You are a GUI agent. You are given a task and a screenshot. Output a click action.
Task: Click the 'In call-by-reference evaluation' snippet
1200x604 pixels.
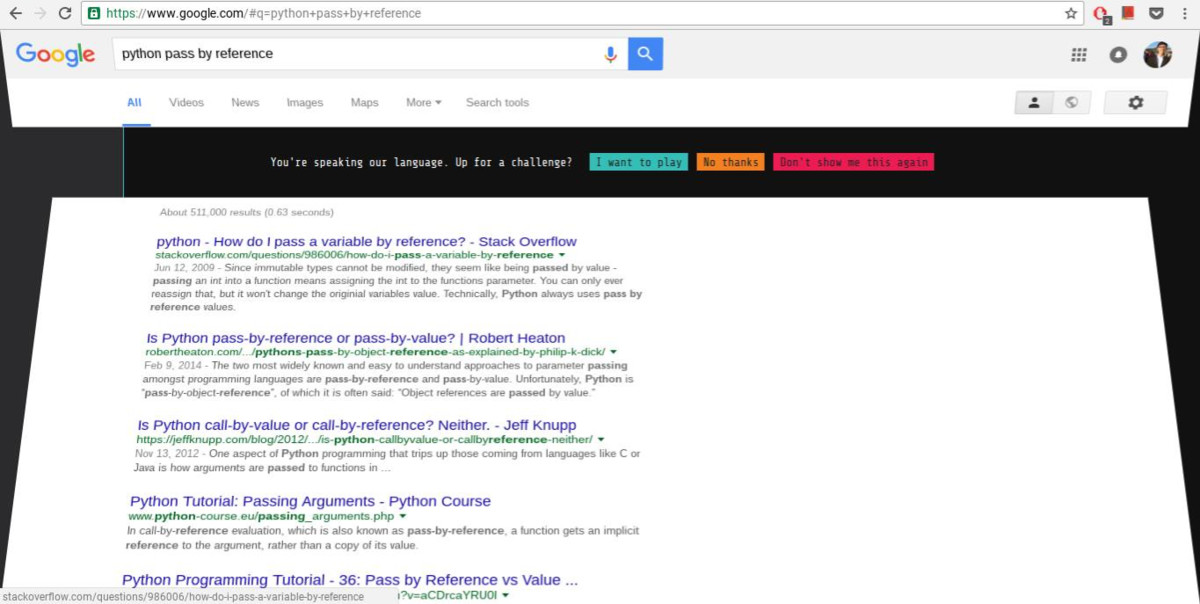click(x=382, y=538)
